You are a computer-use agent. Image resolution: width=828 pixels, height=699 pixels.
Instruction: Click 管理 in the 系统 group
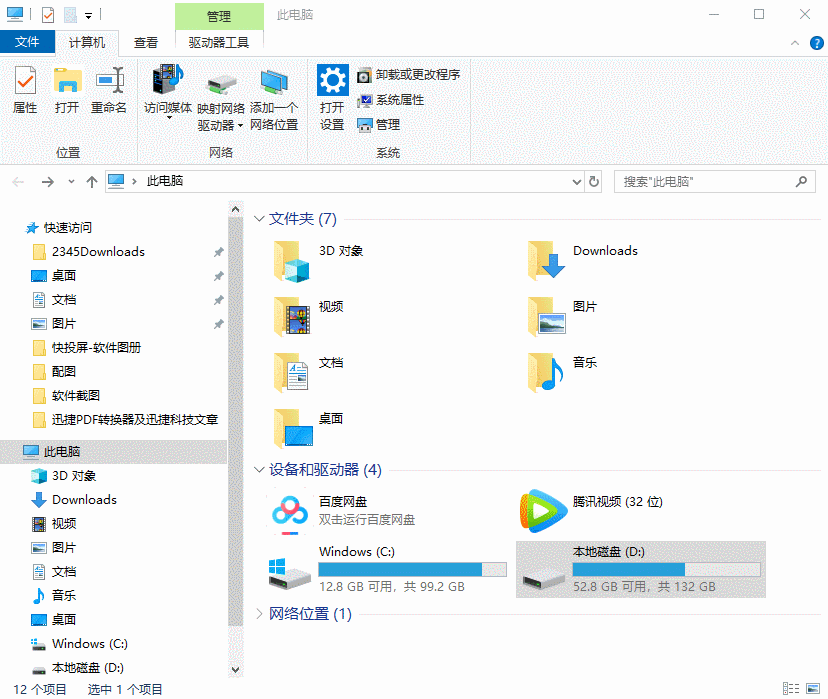click(379, 125)
